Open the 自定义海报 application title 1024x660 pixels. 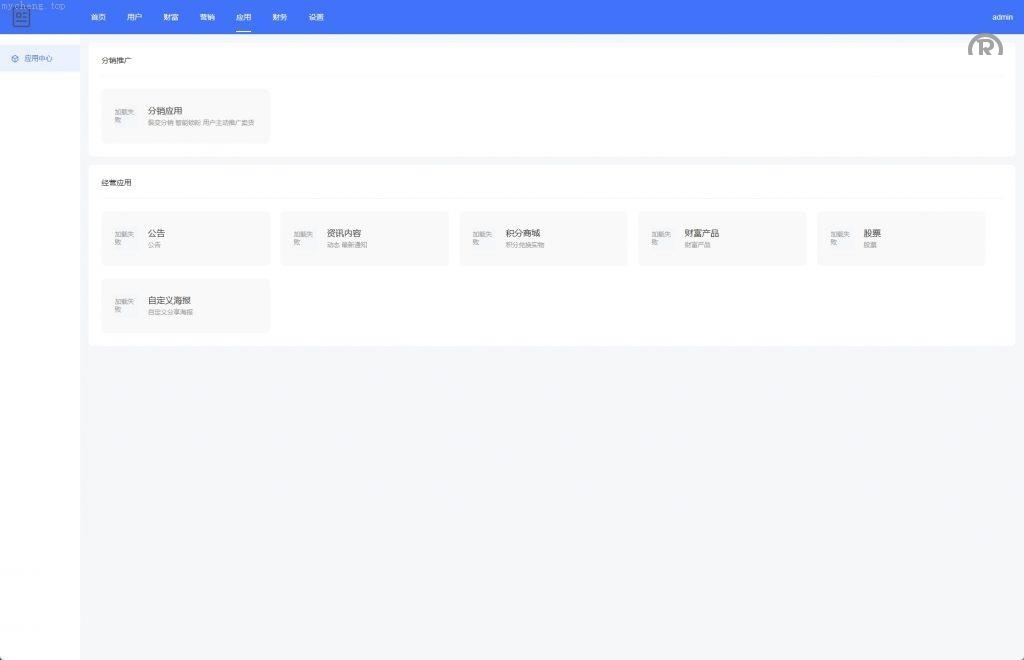click(x=169, y=300)
